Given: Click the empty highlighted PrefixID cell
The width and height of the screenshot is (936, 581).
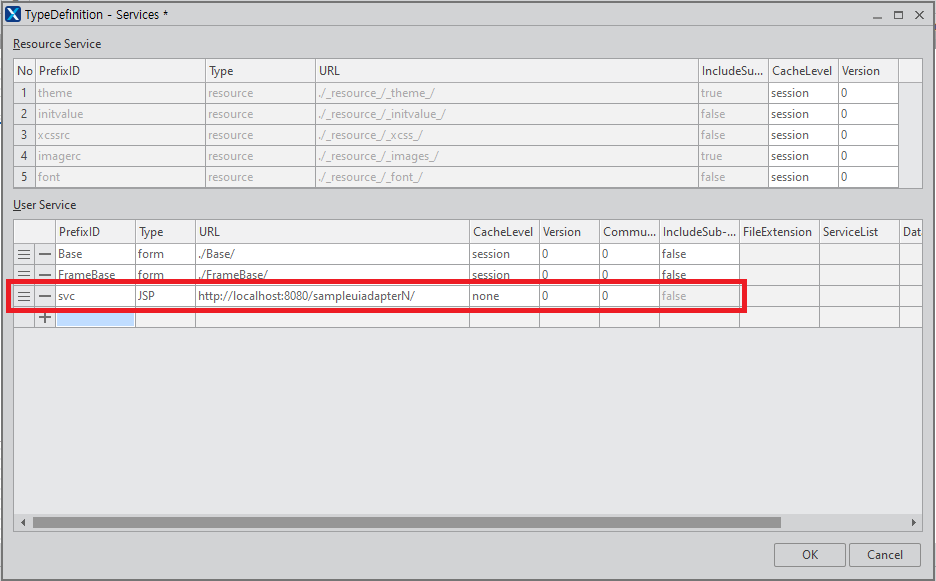Looking at the screenshot, I should (95, 319).
